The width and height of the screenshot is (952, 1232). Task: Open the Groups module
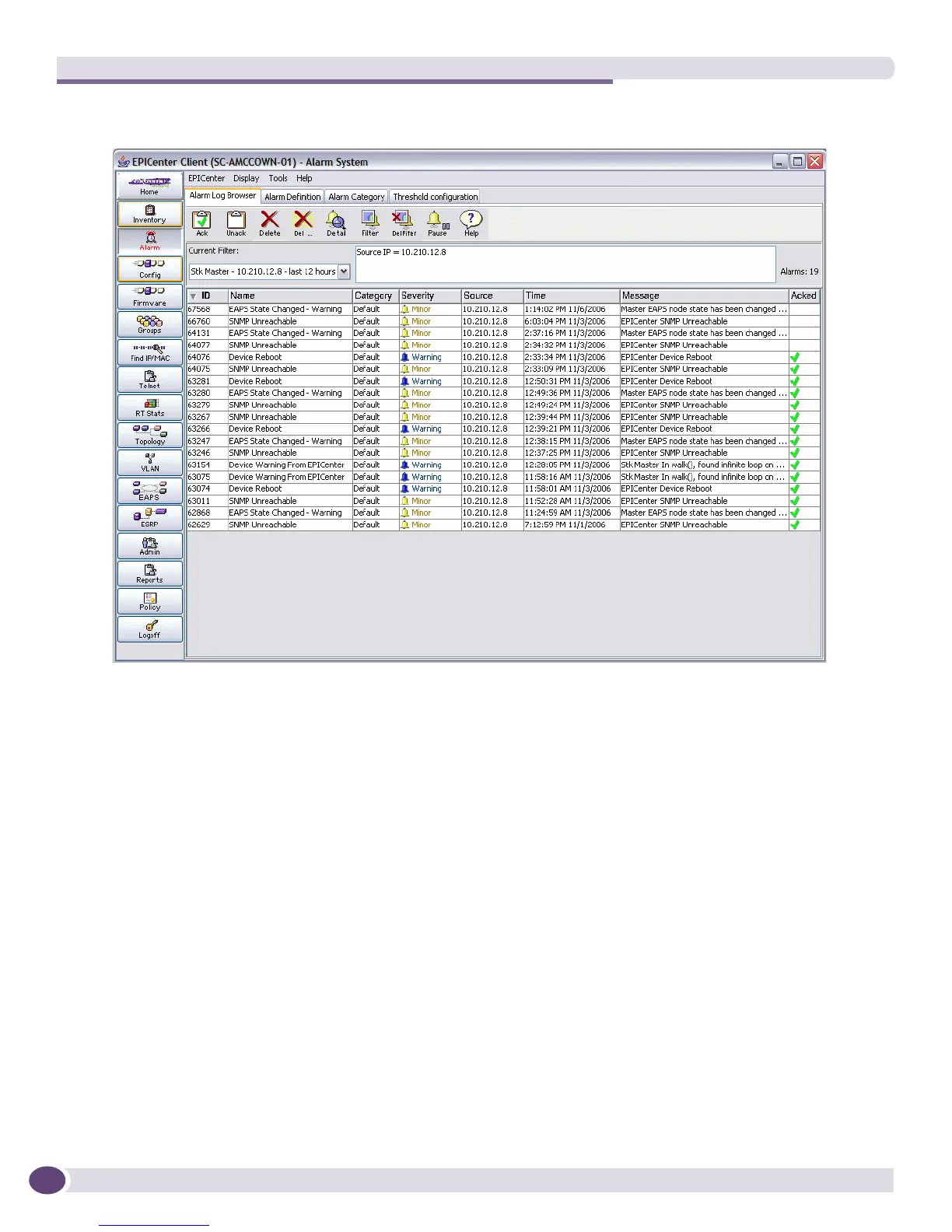[149, 324]
